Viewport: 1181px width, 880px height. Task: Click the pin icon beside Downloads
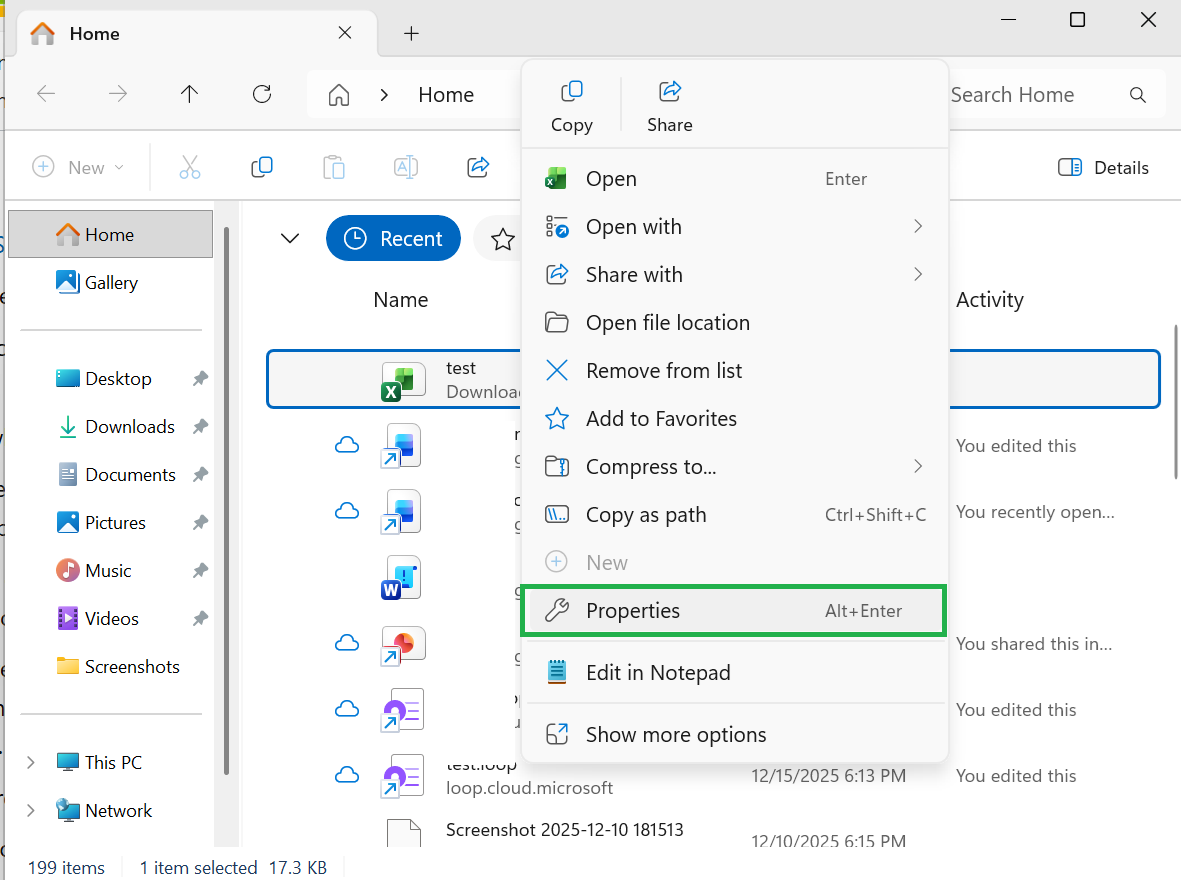[200, 426]
